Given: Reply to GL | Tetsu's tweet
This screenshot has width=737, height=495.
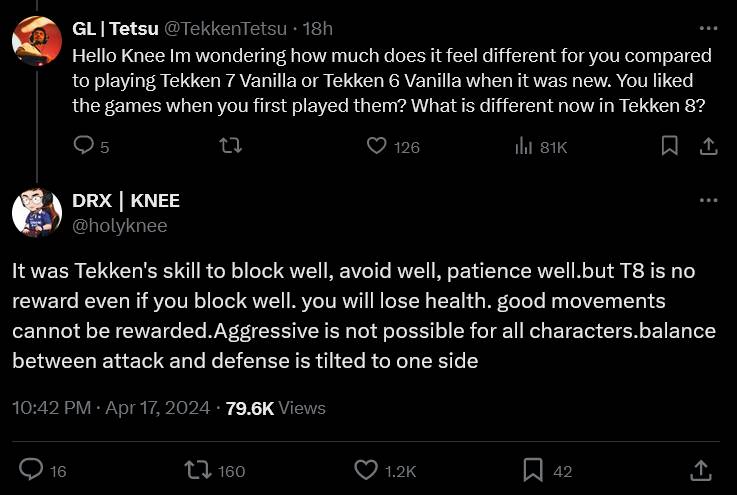Looking at the screenshot, I should [x=84, y=146].
